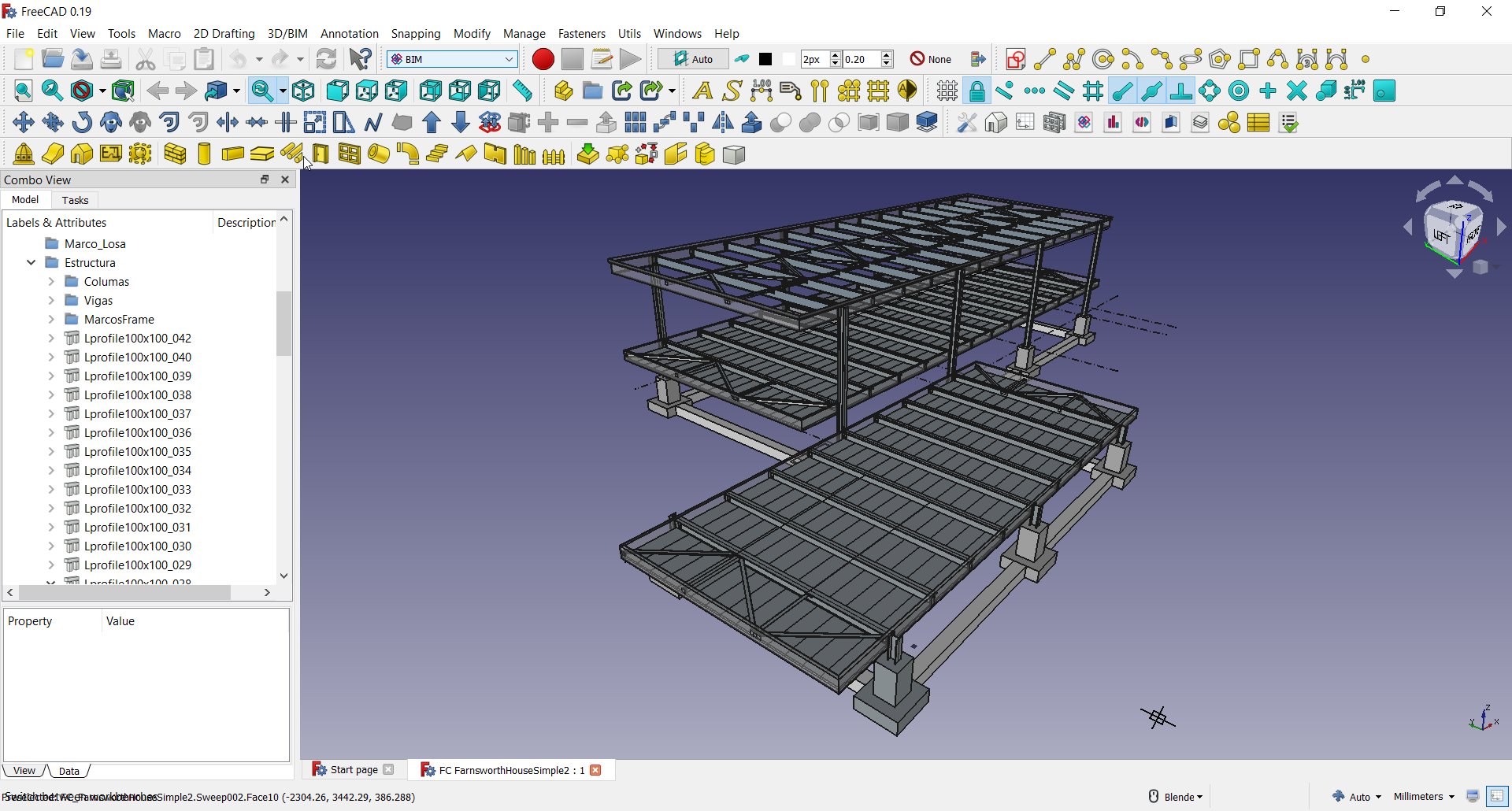Click the Auto working plane button

coord(693,59)
